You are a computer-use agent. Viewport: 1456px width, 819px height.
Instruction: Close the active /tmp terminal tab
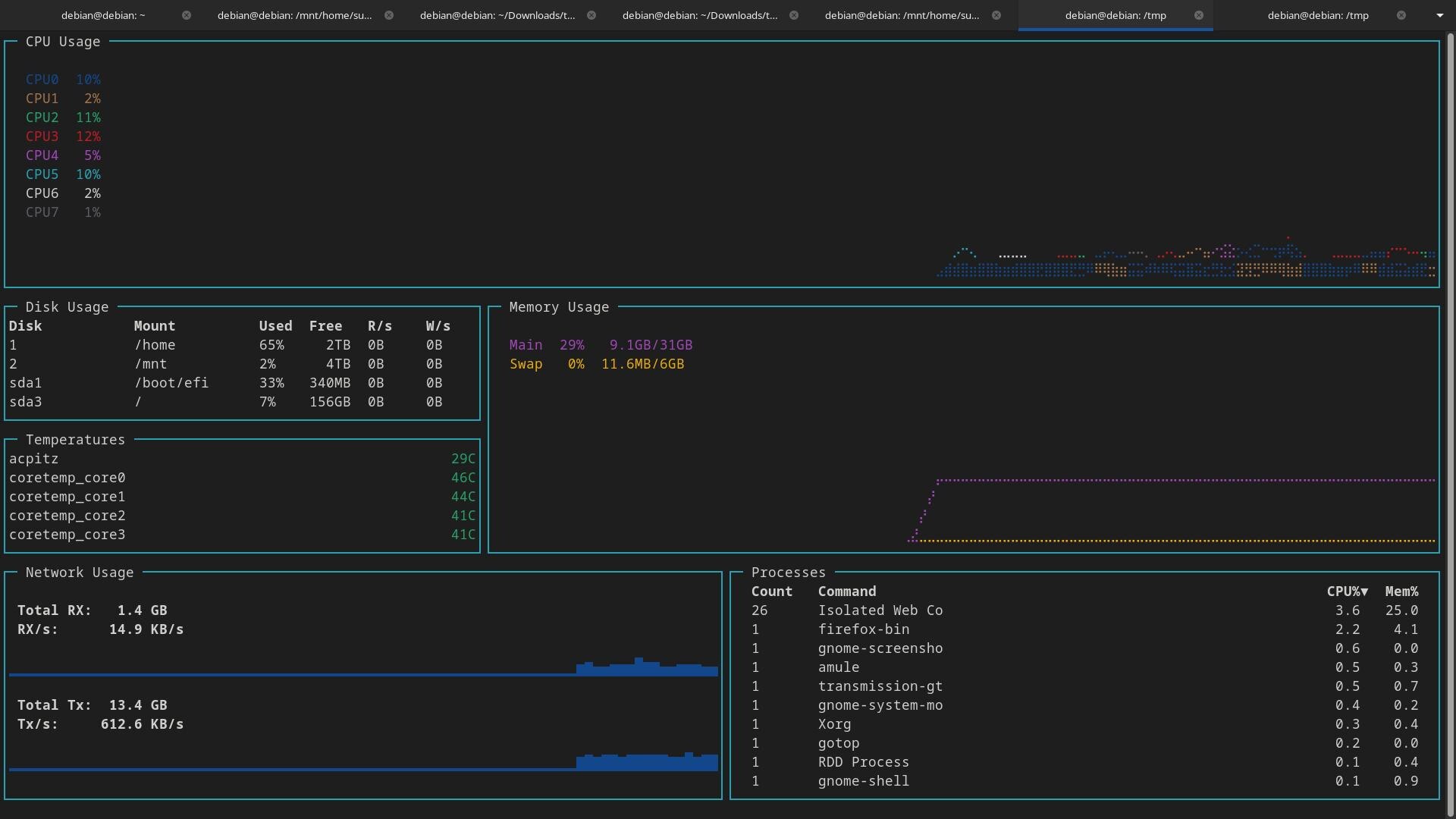1199,15
